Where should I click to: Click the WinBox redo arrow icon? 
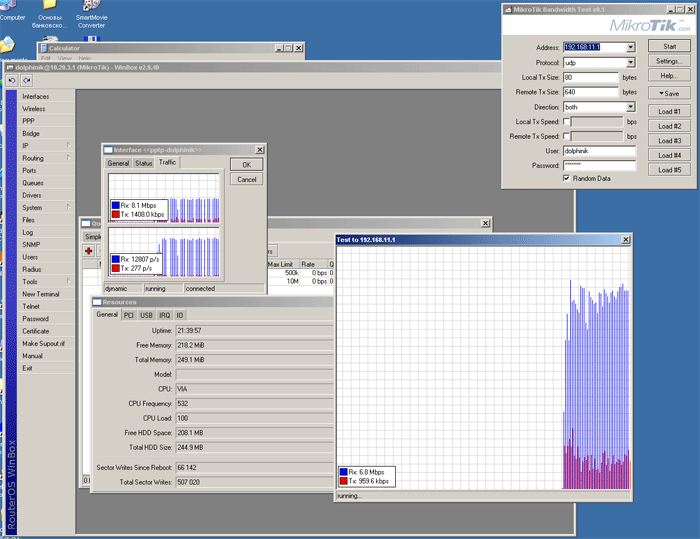(27, 80)
